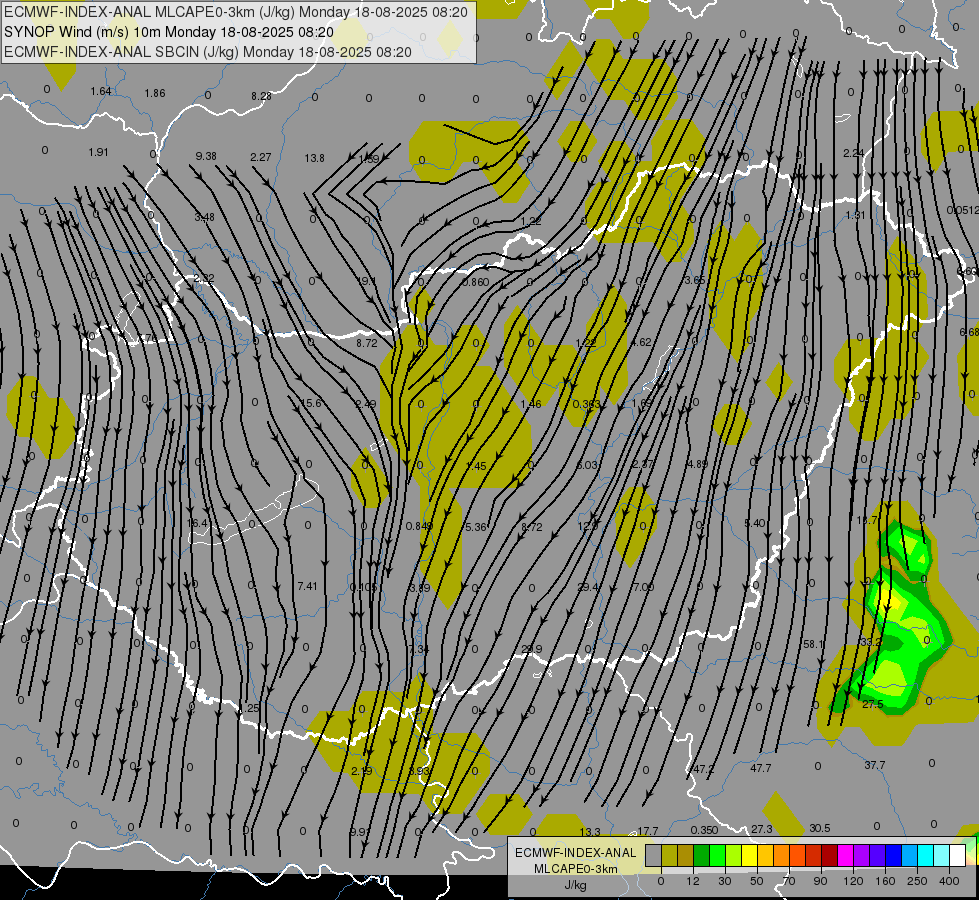Click the legend scale value 400
The width and height of the screenshot is (979, 900).
948,881
